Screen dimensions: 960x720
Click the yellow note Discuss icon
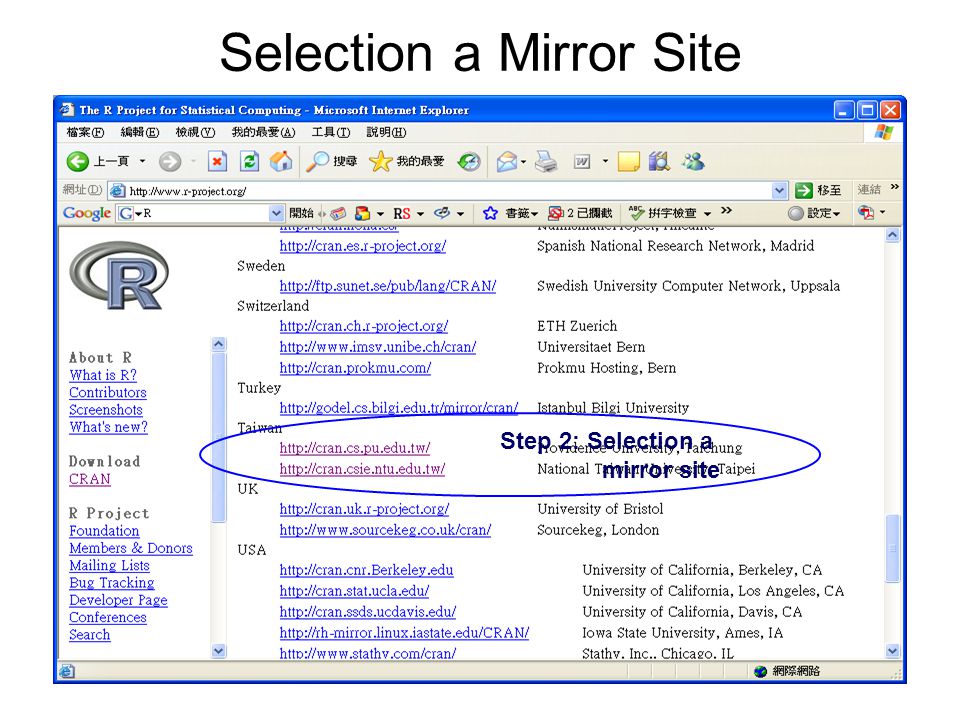(x=628, y=162)
